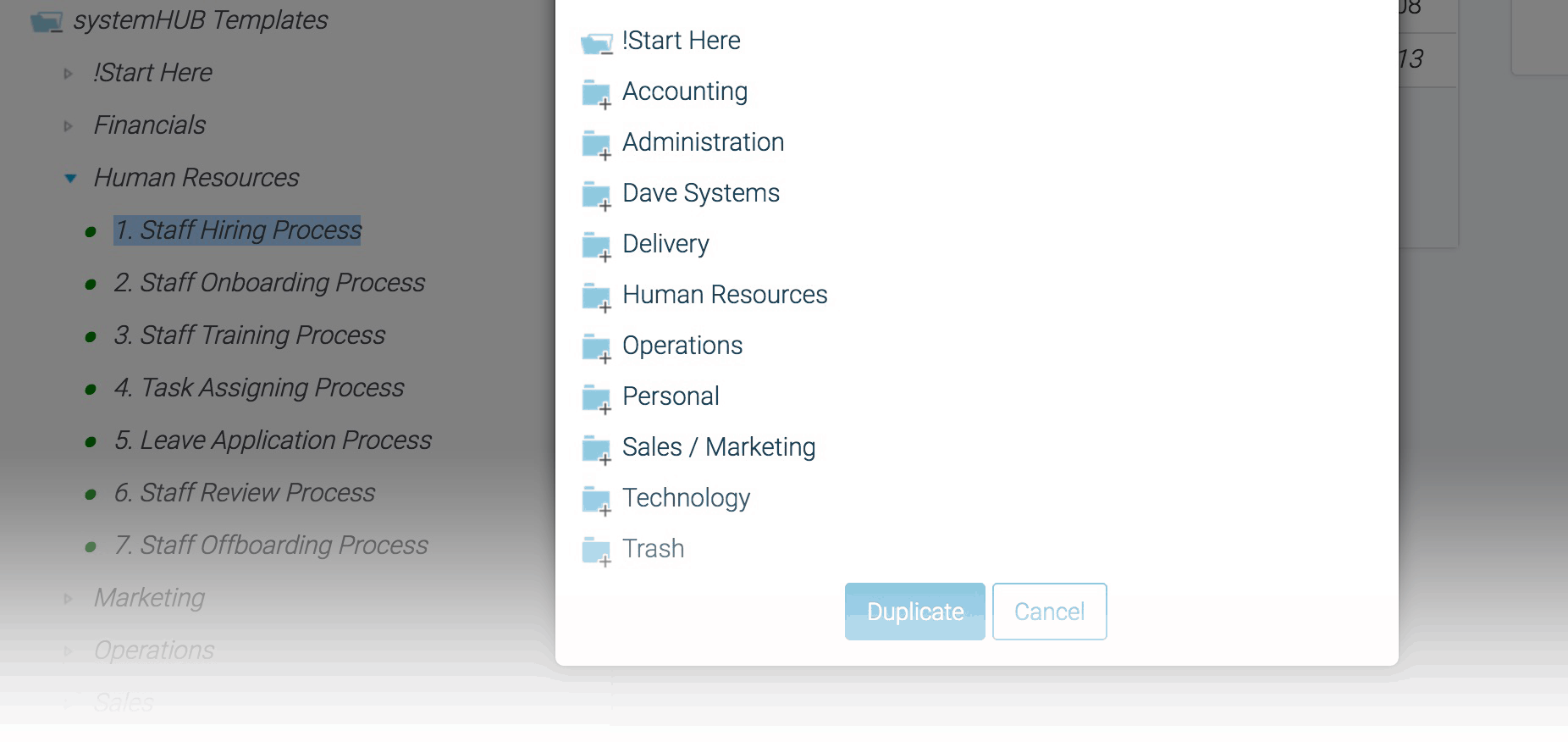Click the Technology folder icon
Screen dimensions: 1568x742
tap(596, 499)
